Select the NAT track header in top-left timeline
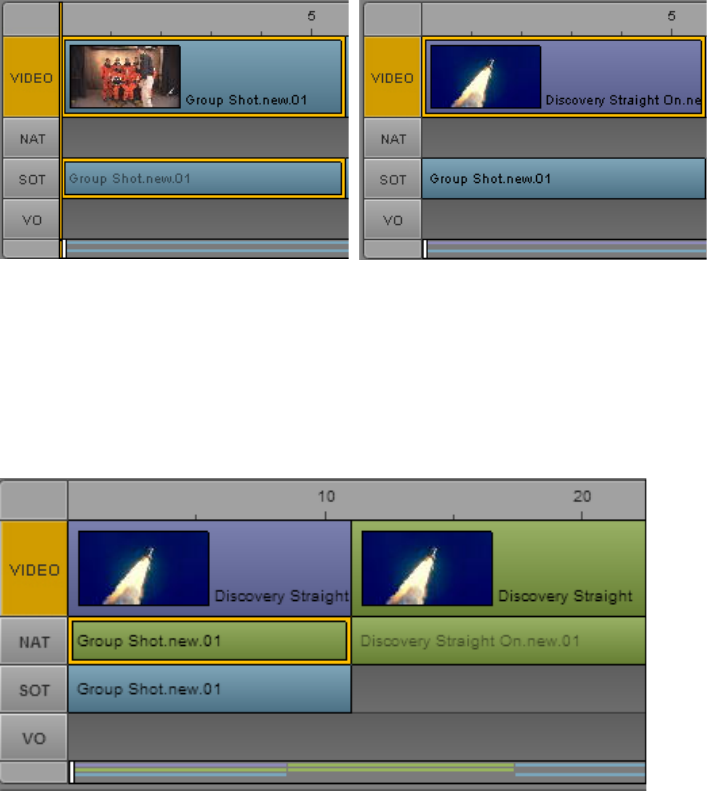The height and width of the screenshot is (791, 707). 31,138
